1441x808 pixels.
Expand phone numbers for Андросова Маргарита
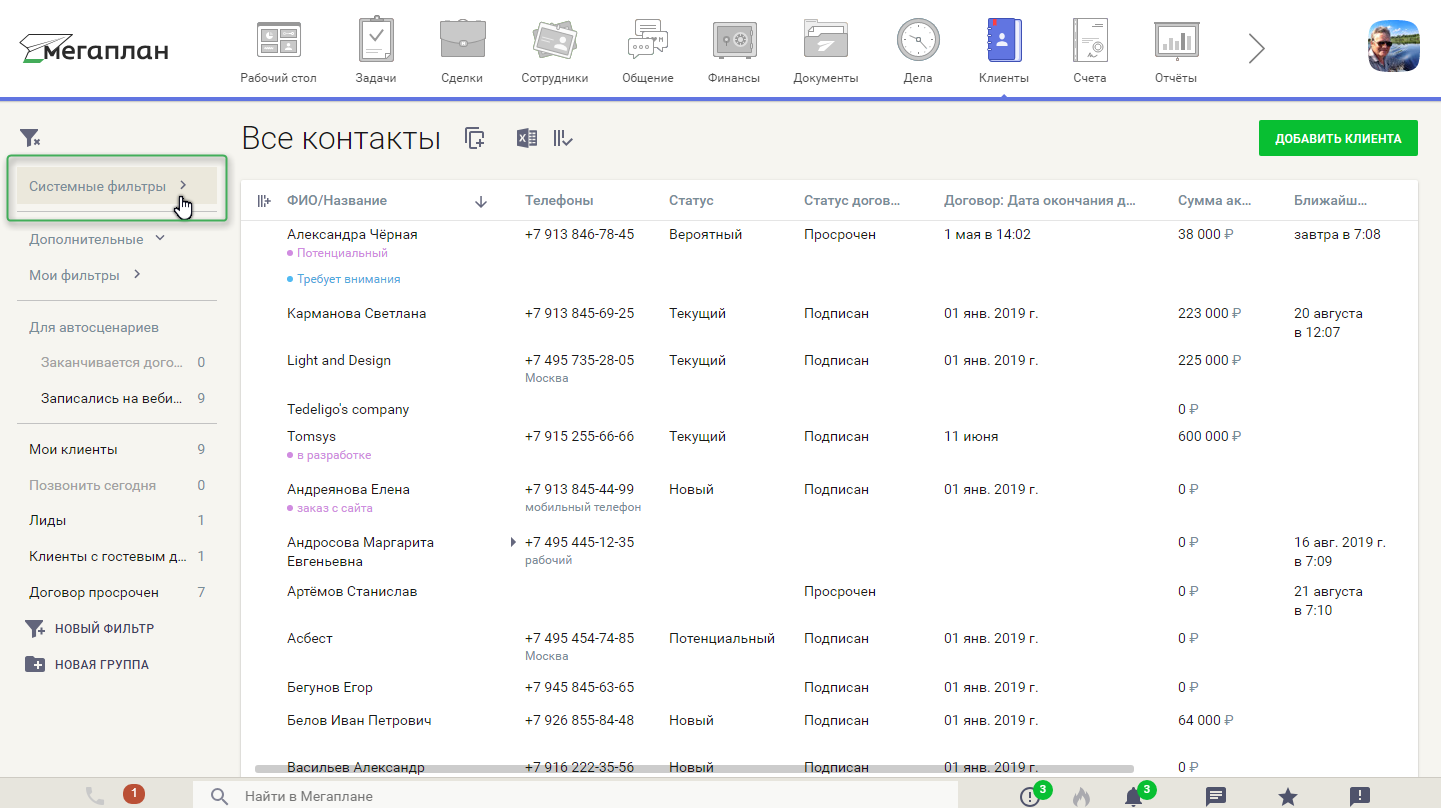[x=513, y=542]
